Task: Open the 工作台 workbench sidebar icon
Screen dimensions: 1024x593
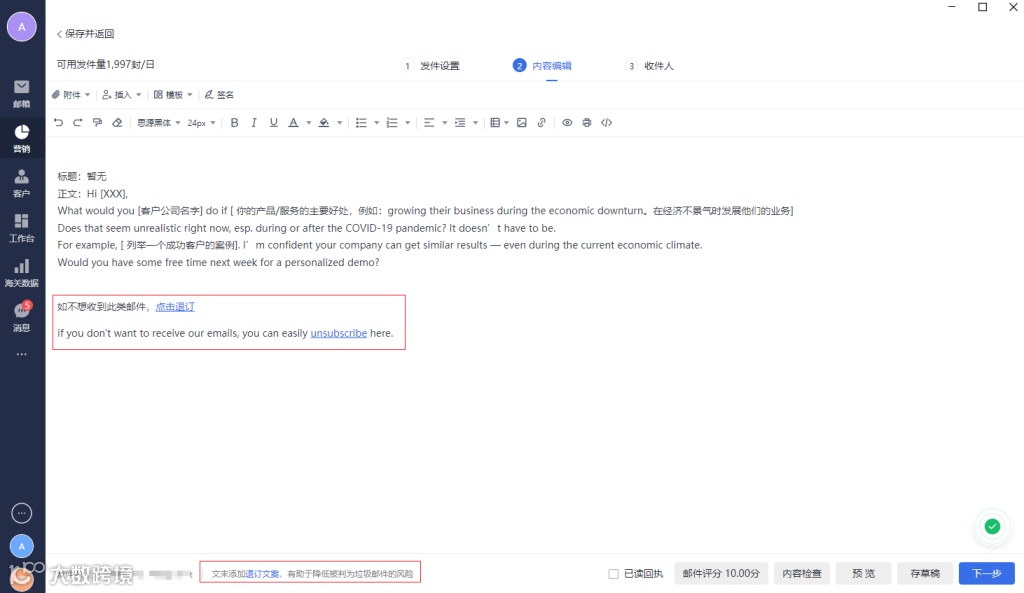Action: pyautogui.click(x=22, y=228)
